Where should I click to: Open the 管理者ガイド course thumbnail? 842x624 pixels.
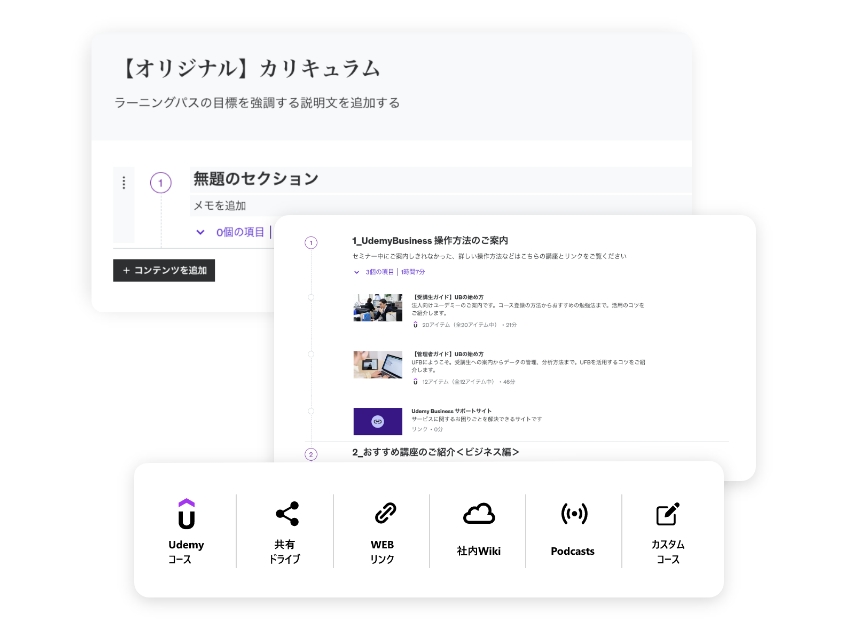378,365
